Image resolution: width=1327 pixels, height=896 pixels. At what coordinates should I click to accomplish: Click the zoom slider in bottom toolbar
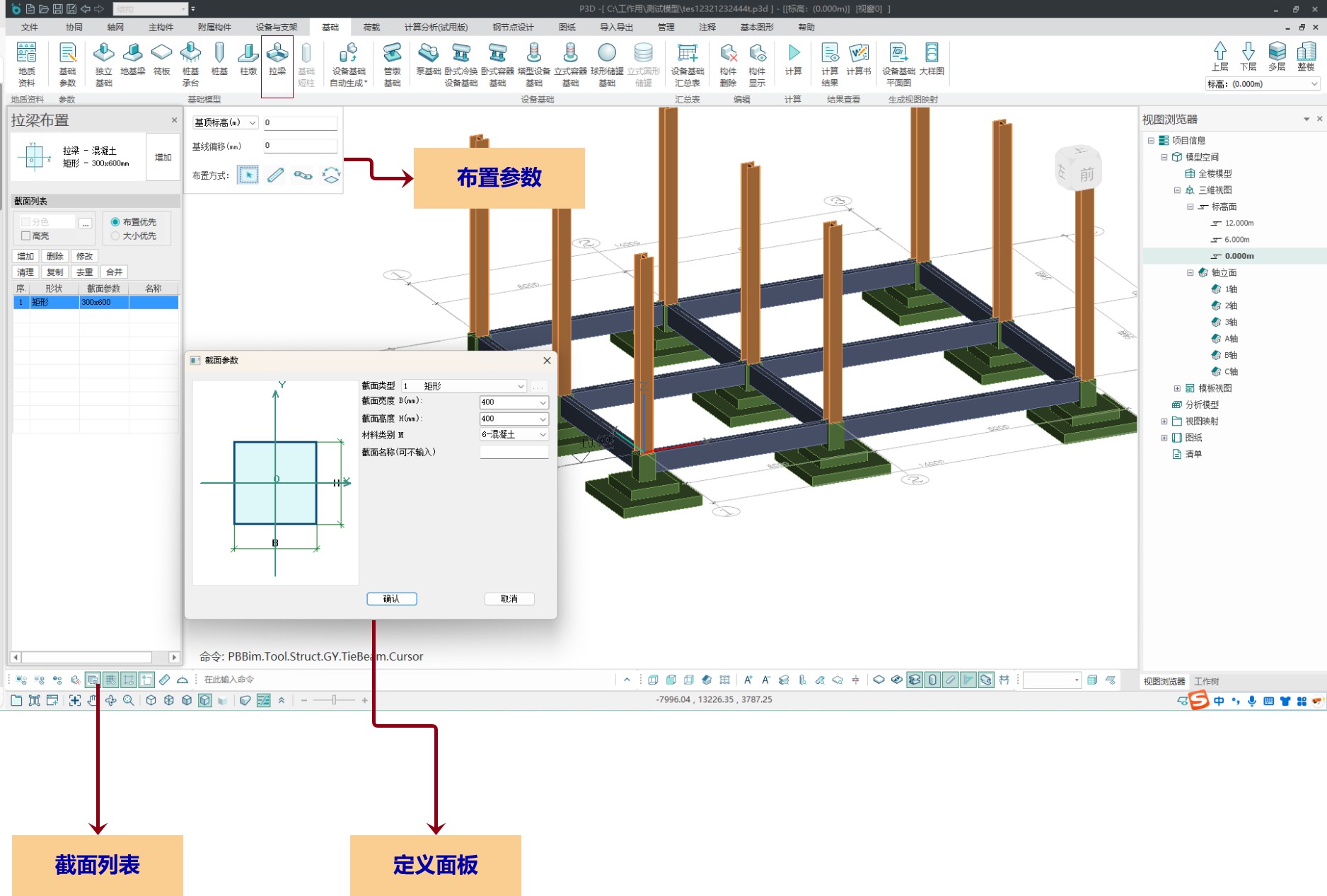pos(334,700)
